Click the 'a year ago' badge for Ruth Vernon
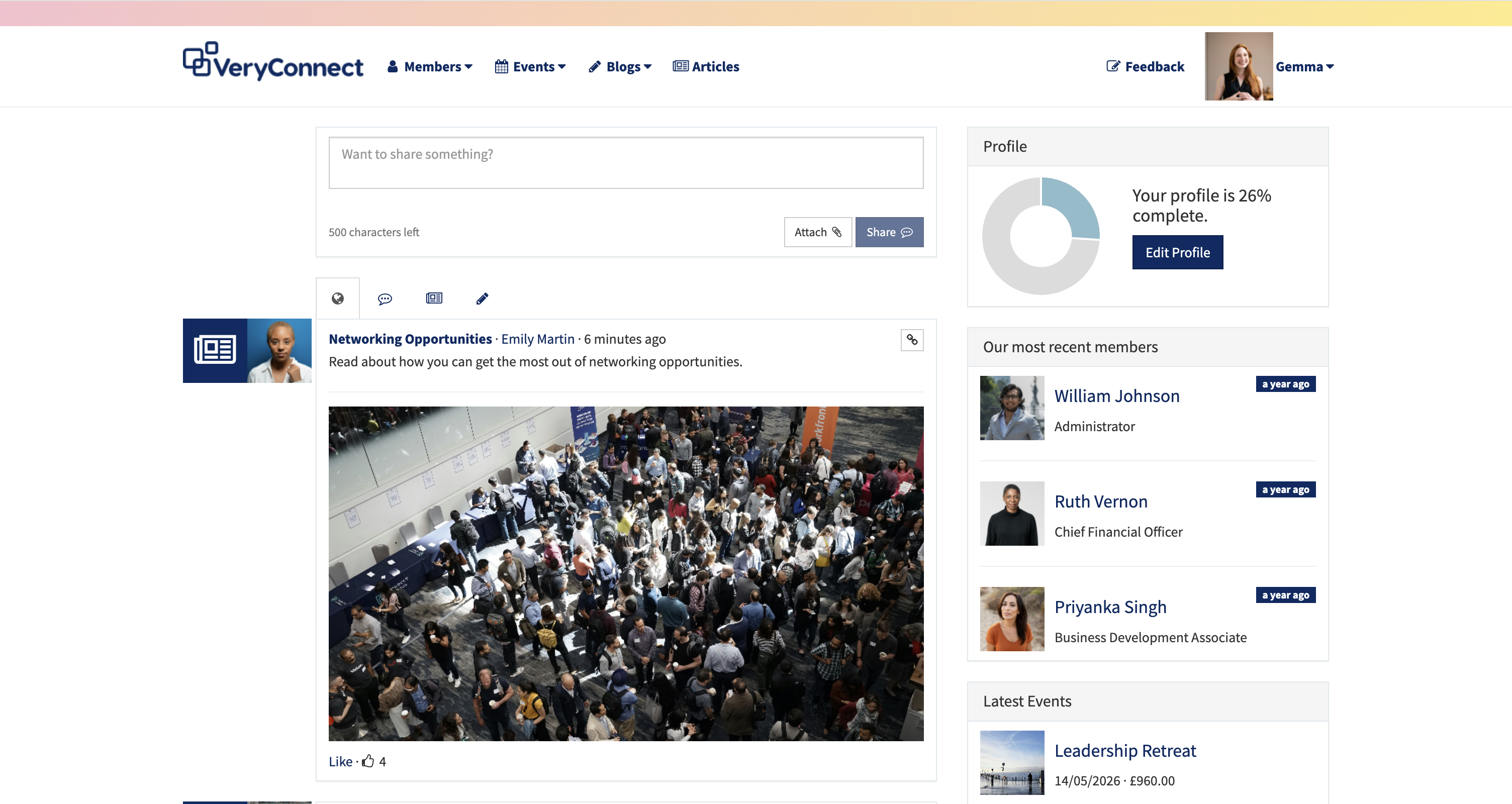This screenshot has width=1512, height=804. point(1285,489)
